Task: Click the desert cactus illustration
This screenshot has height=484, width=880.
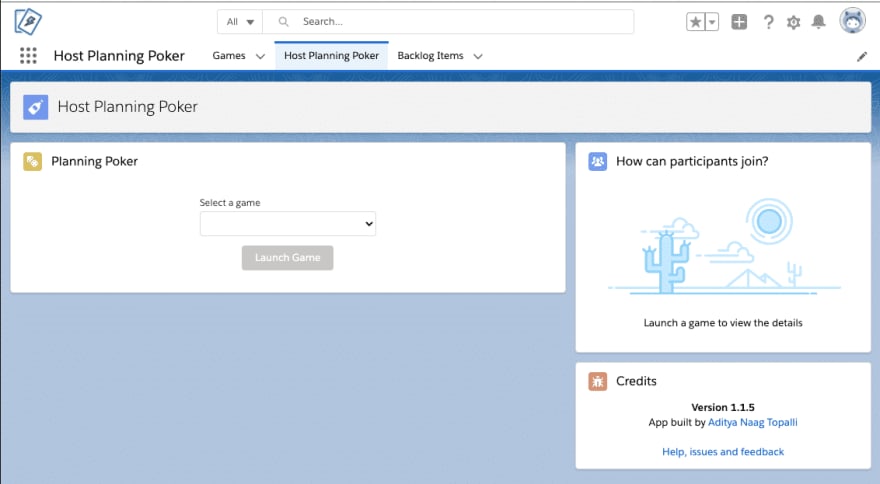Action: click(724, 246)
